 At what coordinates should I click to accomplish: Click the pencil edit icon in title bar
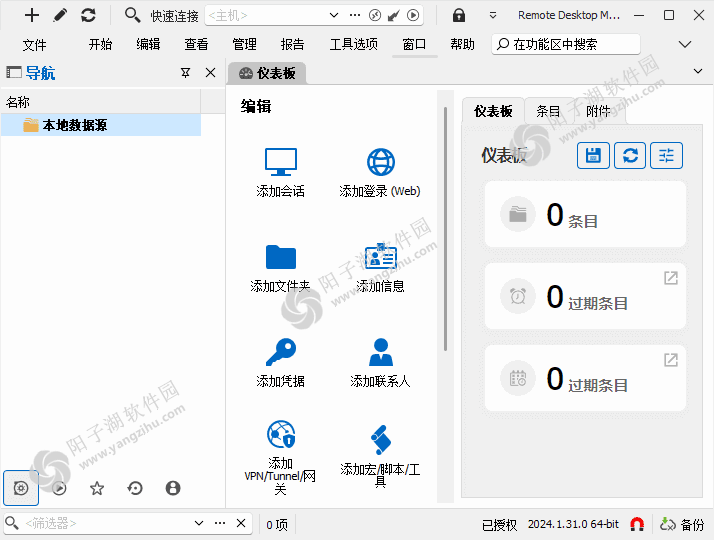click(60, 15)
